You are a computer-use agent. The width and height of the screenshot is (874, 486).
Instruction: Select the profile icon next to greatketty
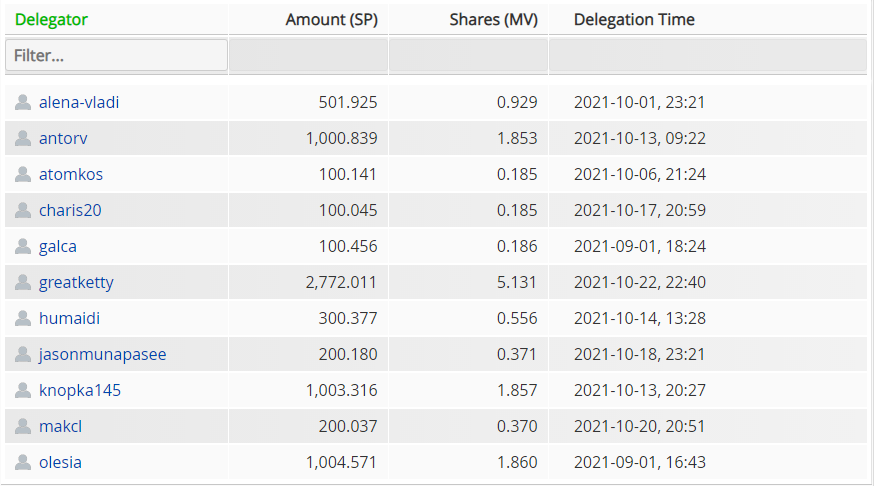(x=23, y=283)
